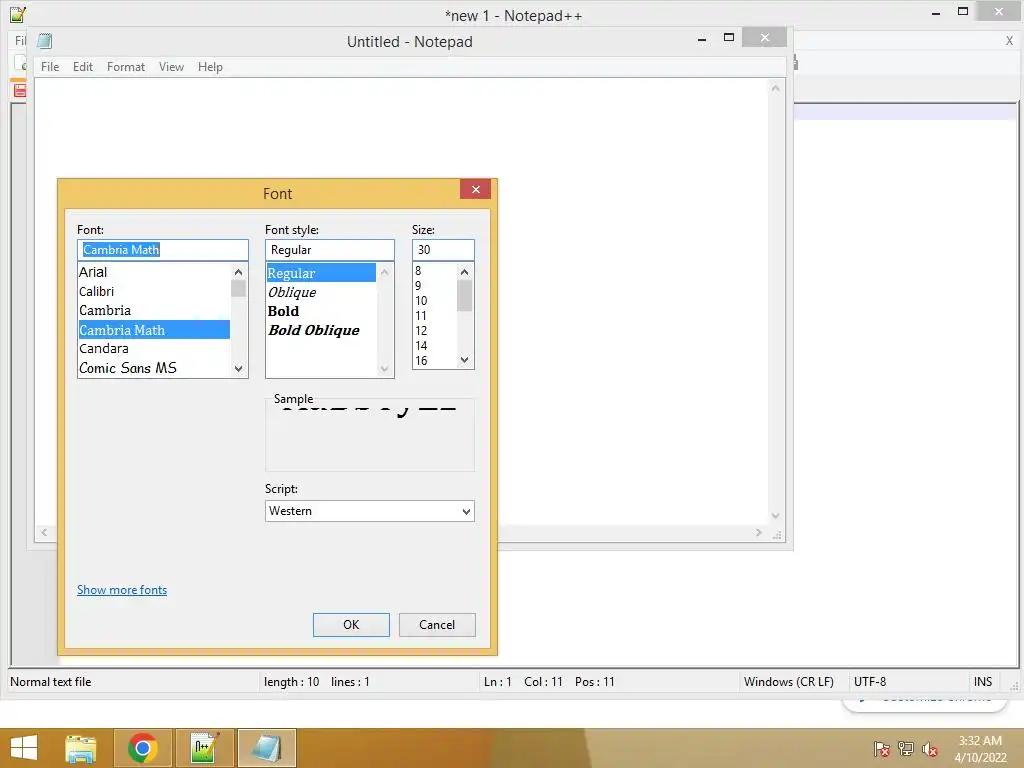Click the X close-document button in Notepad++
This screenshot has width=1024, height=768.
pyautogui.click(x=1009, y=40)
